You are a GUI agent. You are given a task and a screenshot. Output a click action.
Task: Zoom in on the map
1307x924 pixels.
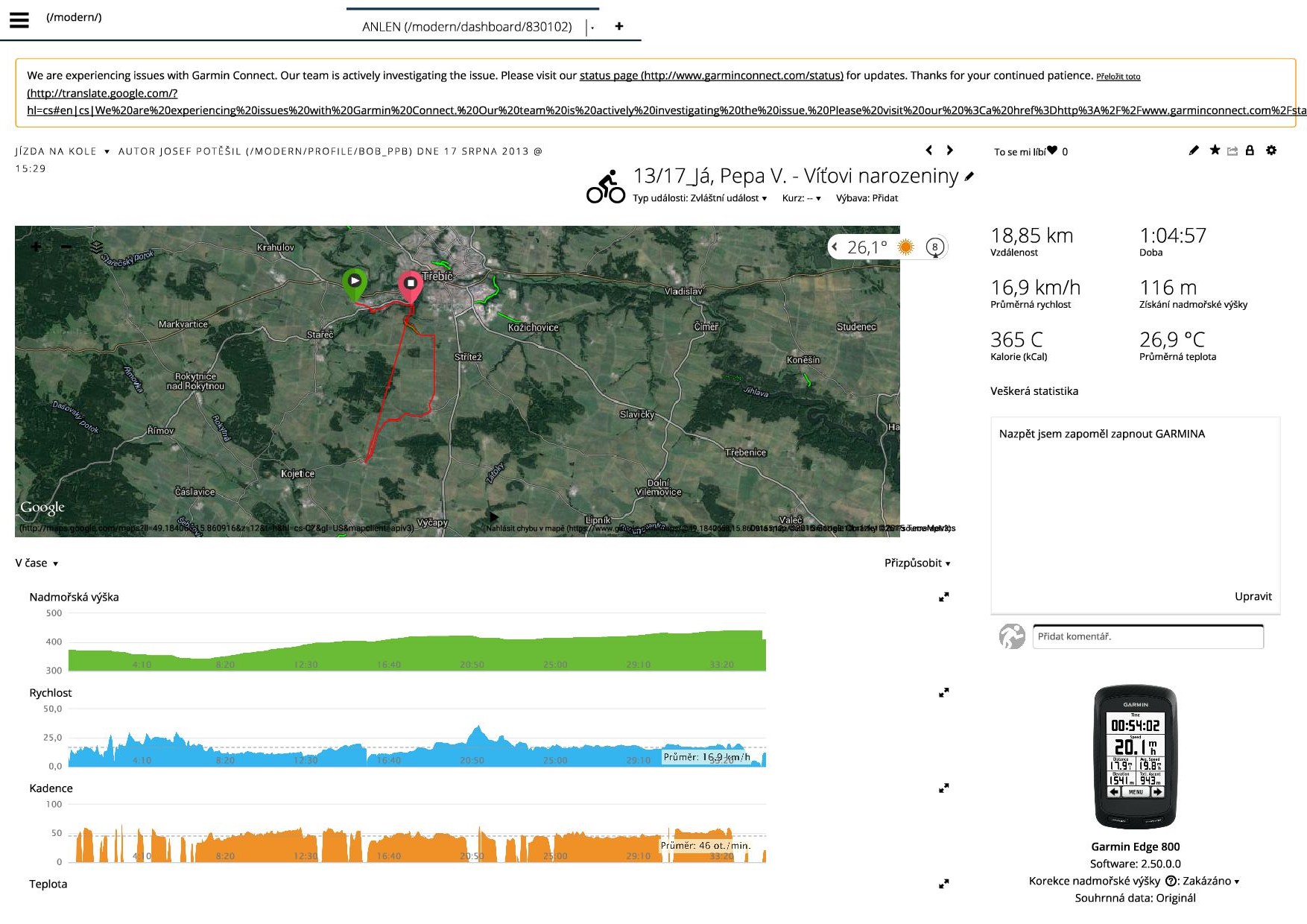pyautogui.click(x=36, y=247)
